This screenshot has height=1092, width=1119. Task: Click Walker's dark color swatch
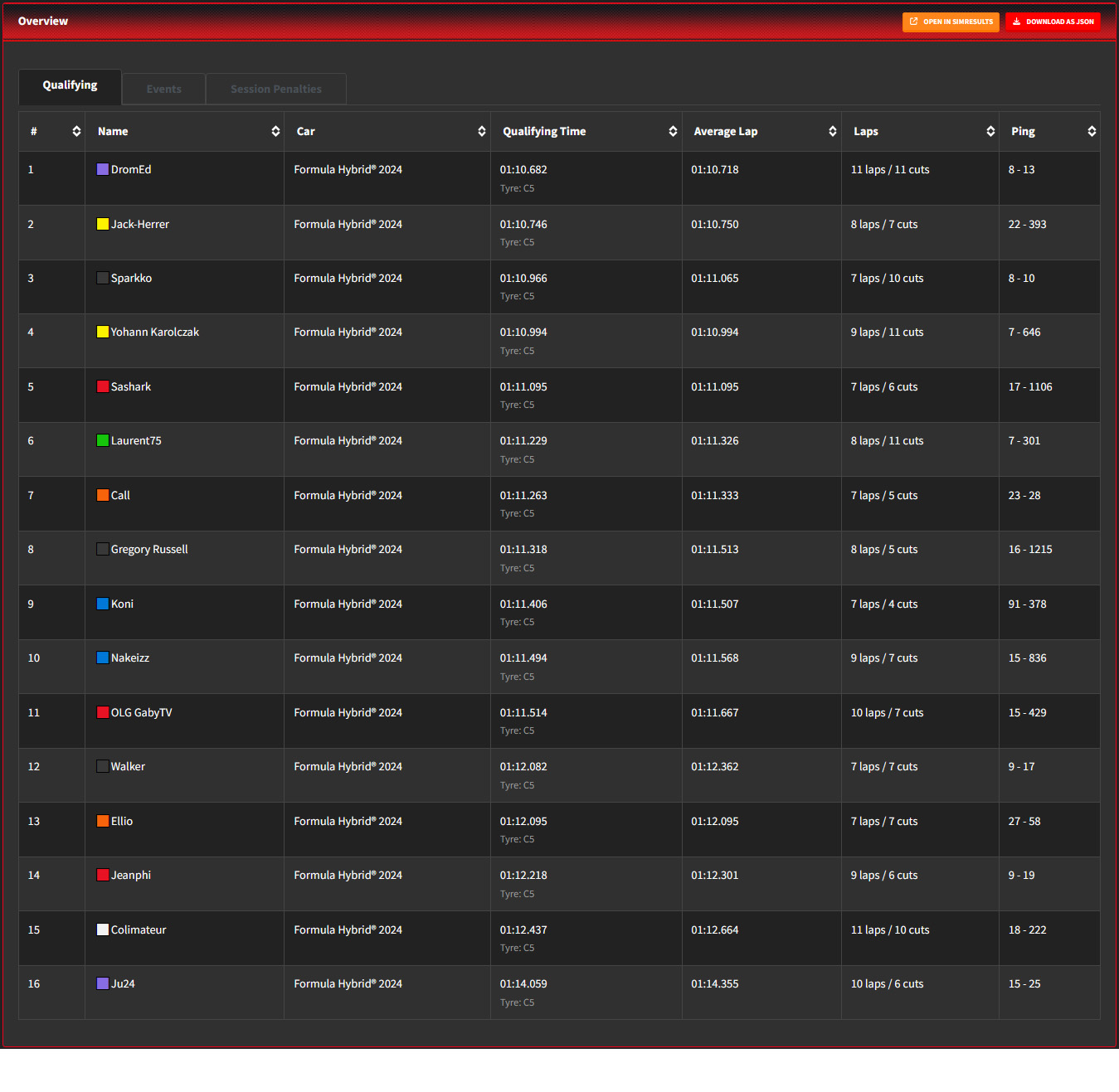pyautogui.click(x=103, y=766)
